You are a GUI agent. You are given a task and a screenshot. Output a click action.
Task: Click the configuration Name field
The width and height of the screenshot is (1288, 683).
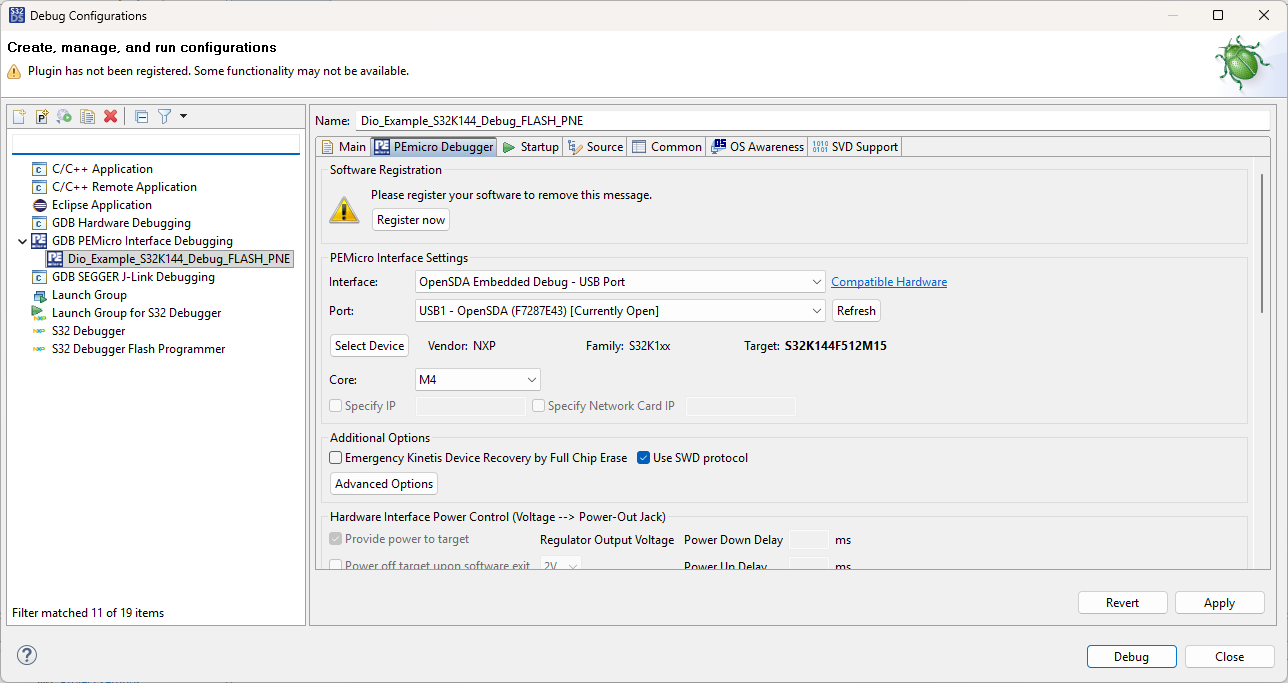pos(812,120)
